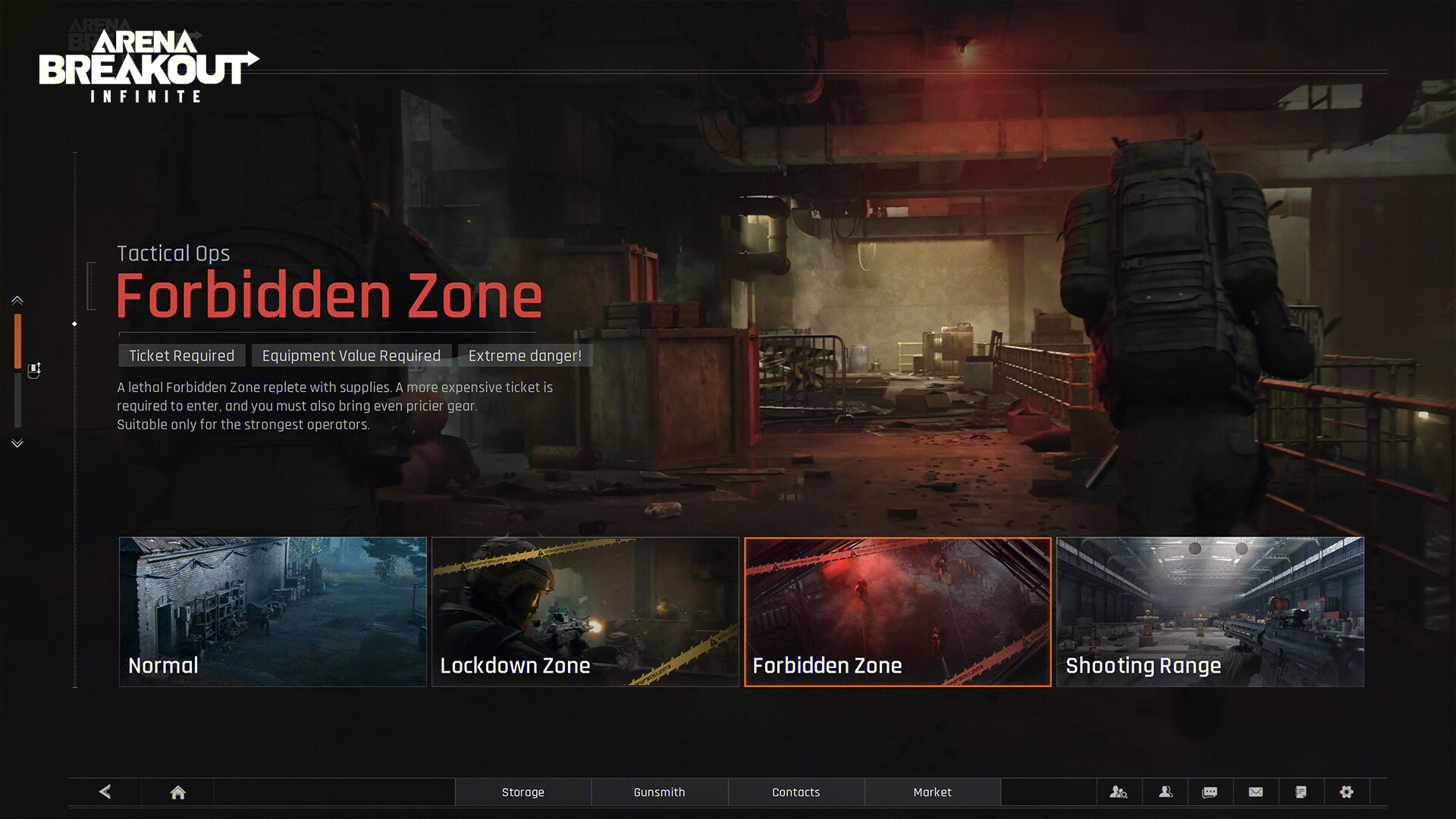Click the Ticket Required tag
The height and width of the screenshot is (819, 1456).
181,356
